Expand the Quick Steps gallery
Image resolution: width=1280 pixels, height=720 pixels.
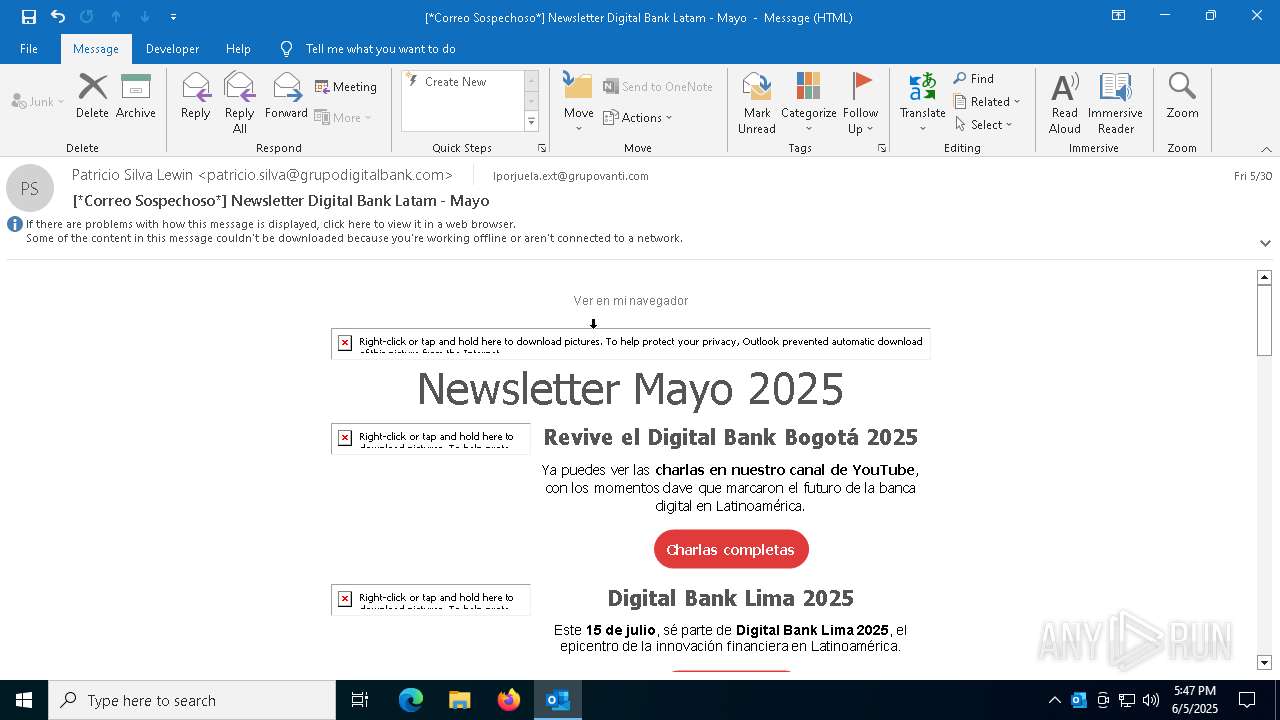tap(531, 121)
